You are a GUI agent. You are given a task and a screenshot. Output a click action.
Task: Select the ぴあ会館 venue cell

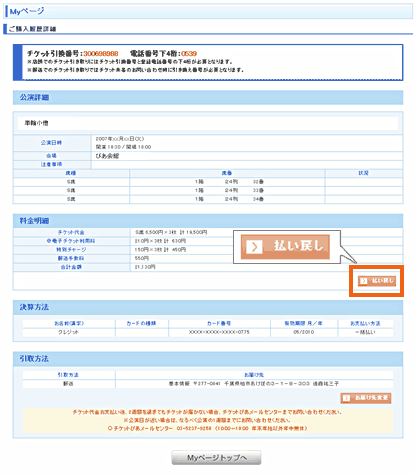point(247,156)
